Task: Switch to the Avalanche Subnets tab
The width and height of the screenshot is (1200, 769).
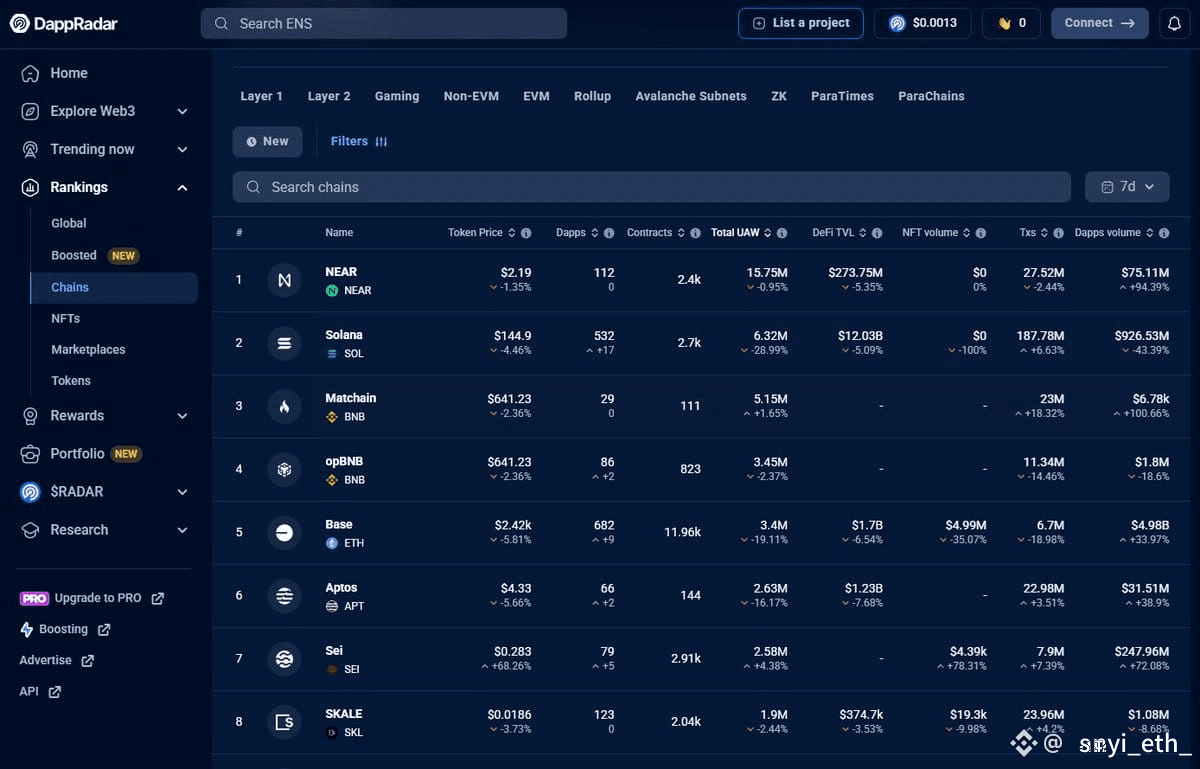Action: click(691, 96)
